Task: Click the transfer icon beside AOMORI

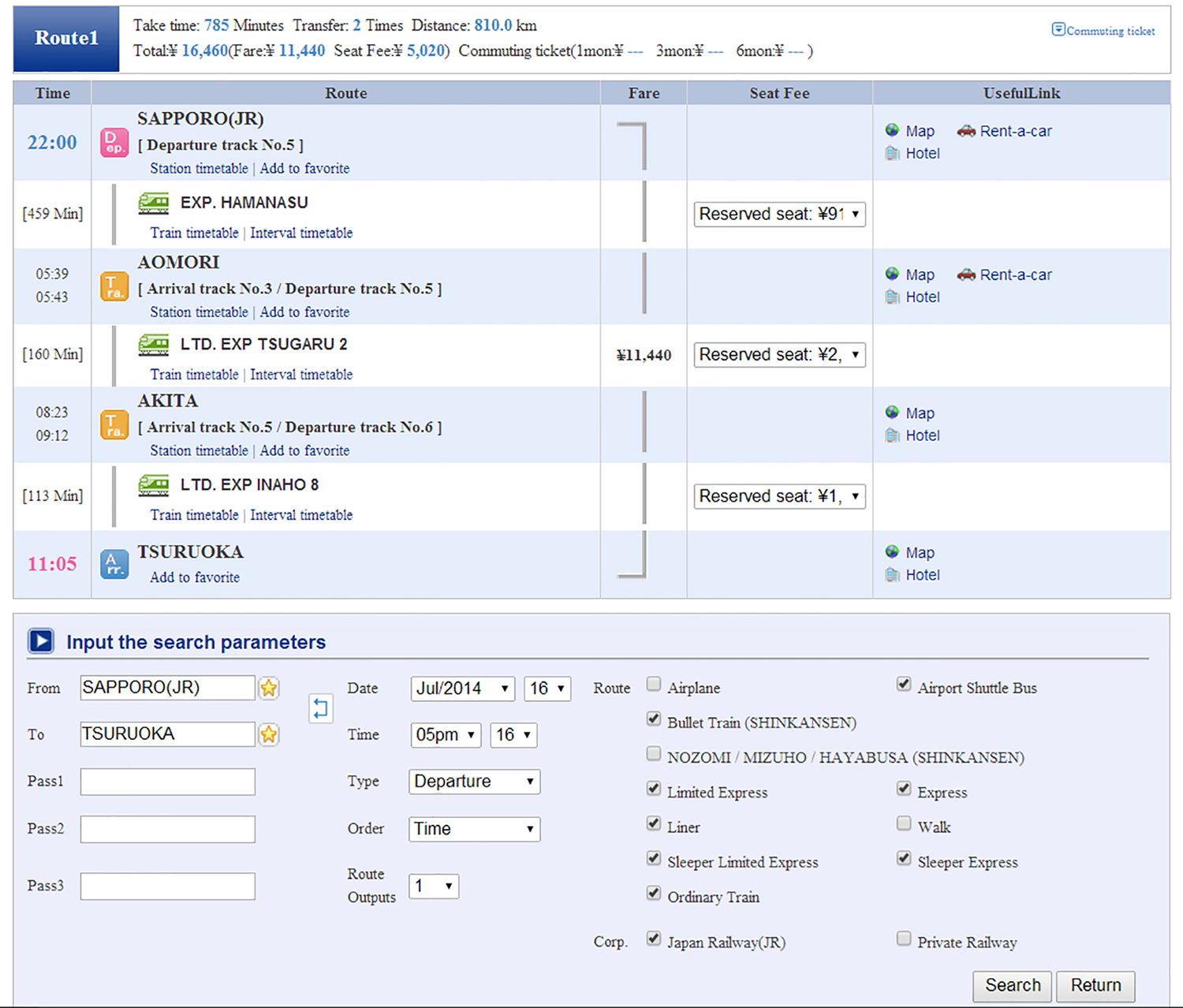Action: pyautogui.click(x=114, y=286)
